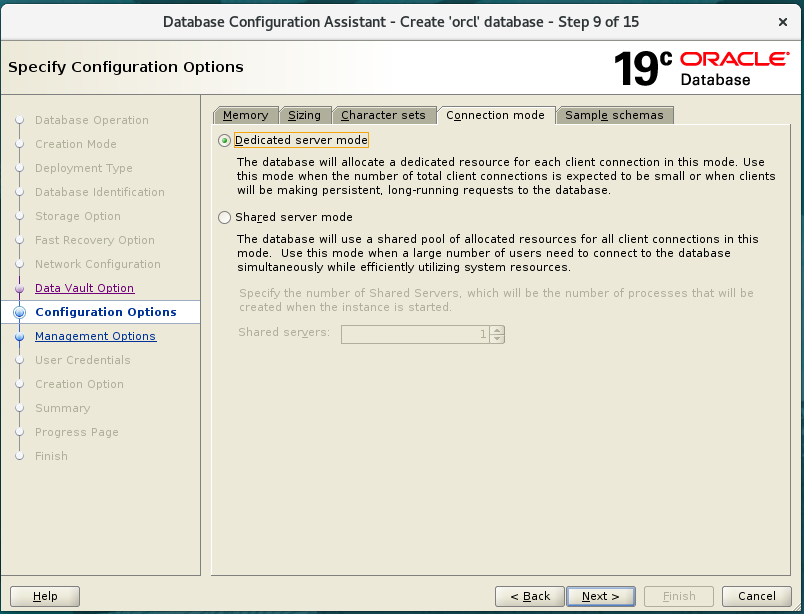Switch to the Memory tab
804x614 pixels.
pyautogui.click(x=246, y=115)
